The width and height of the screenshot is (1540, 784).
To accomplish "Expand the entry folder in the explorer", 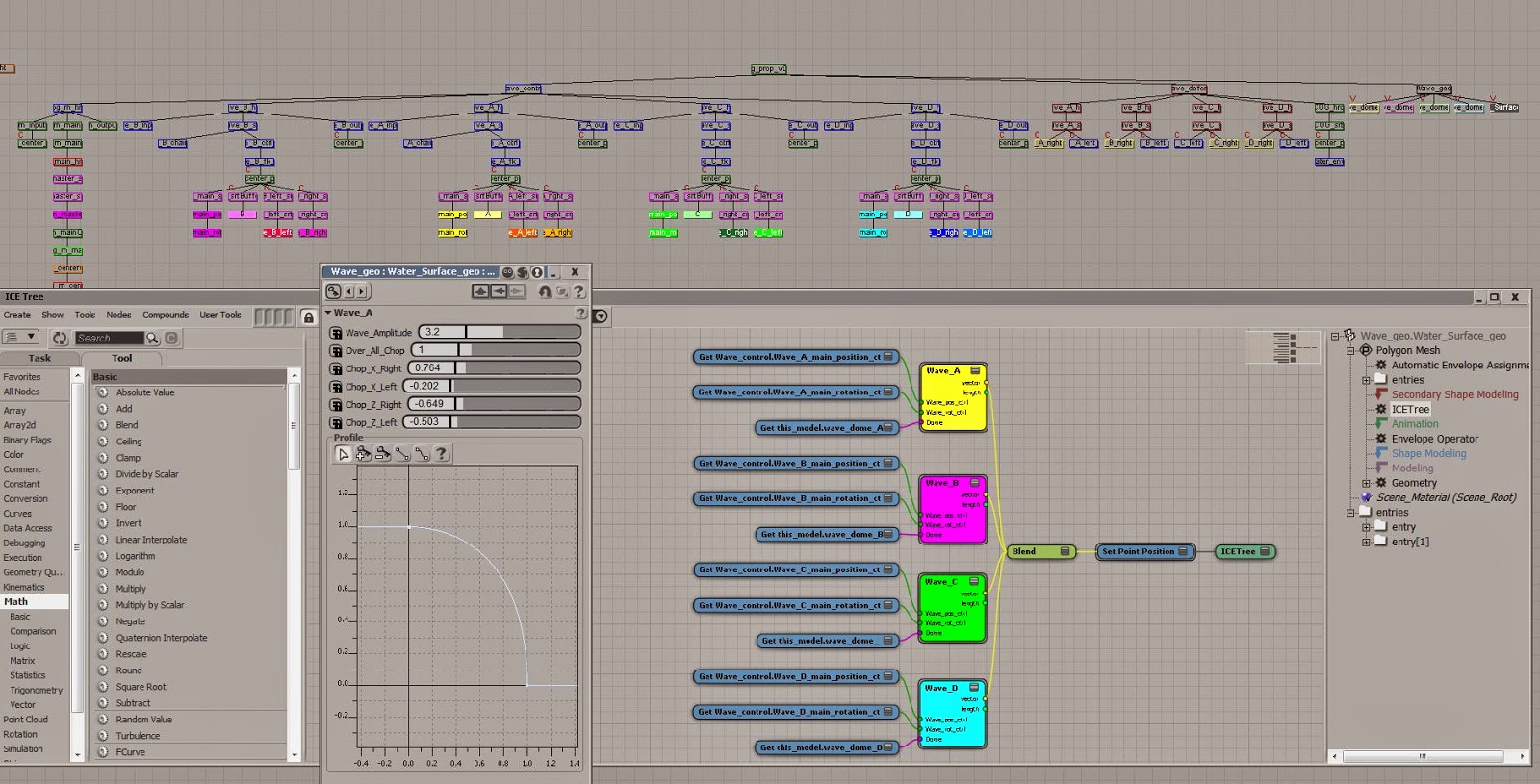I will [x=1366, y=527].
